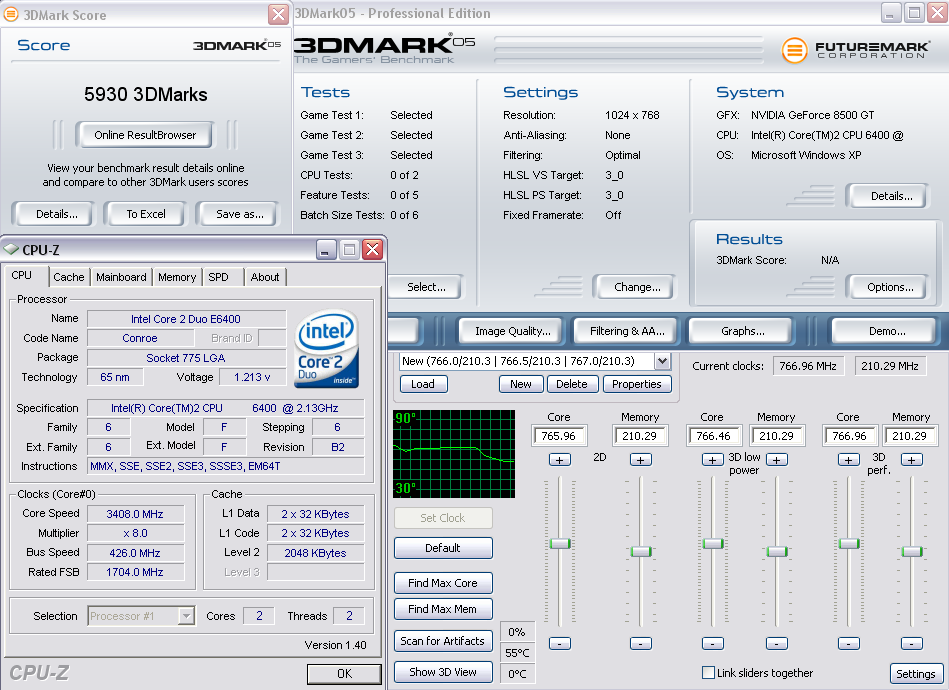Decrease 3D low power Core clock minus button
Image resolution: width=949 pixels, height=690 pixels.
click(712, 643)
